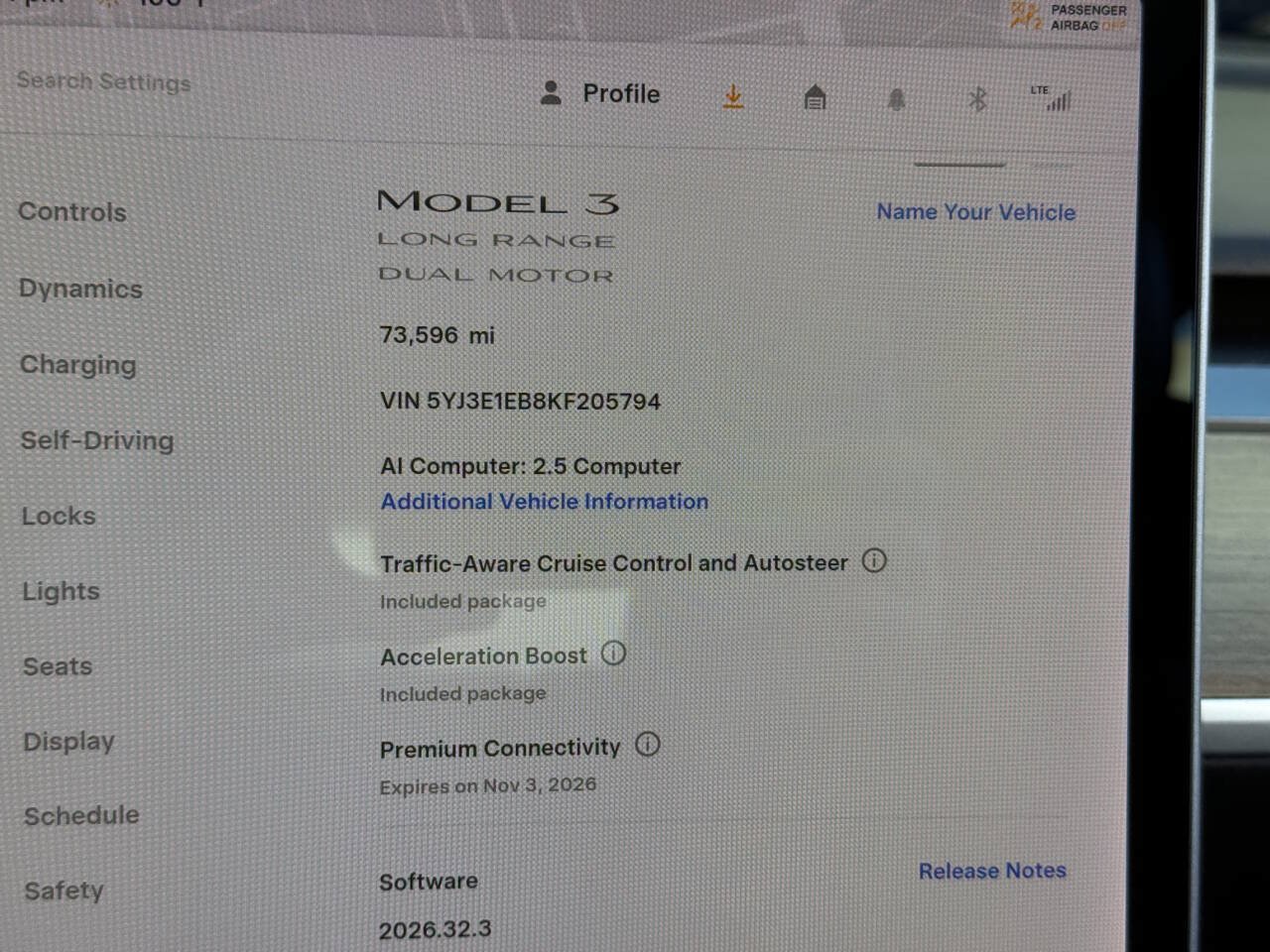Tap the Expires on Nov 3, 2026 text
This screenshot has width=1270, height=952.
coord(488,785)
